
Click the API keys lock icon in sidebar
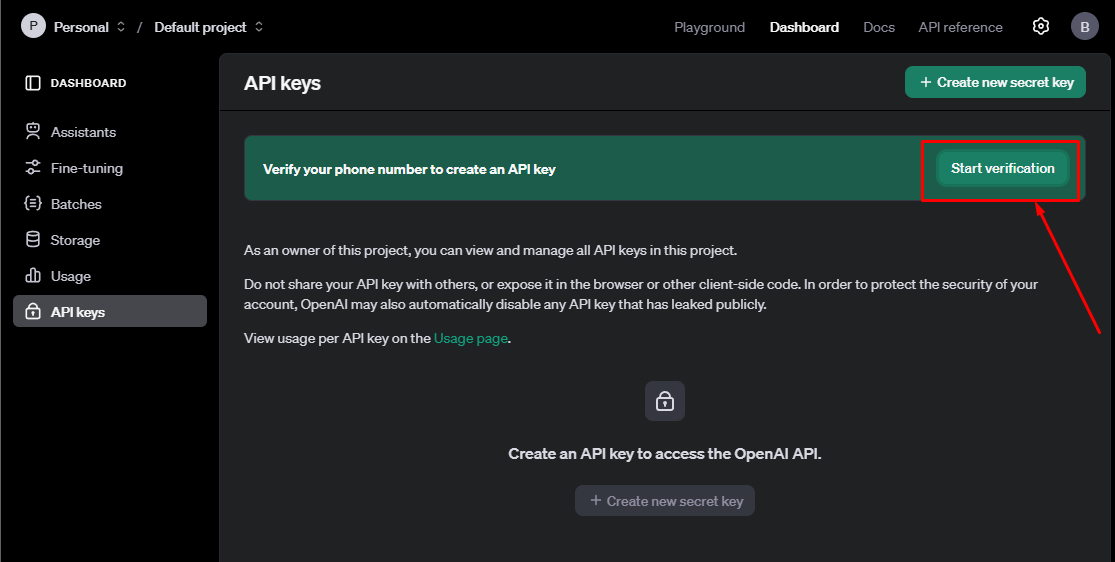click(33, 312)
